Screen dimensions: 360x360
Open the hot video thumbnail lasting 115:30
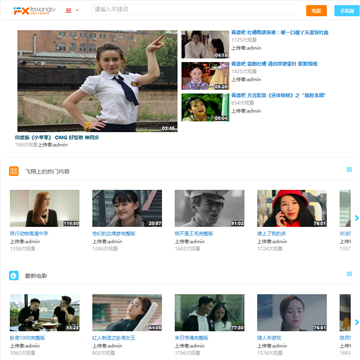point(45,208)
